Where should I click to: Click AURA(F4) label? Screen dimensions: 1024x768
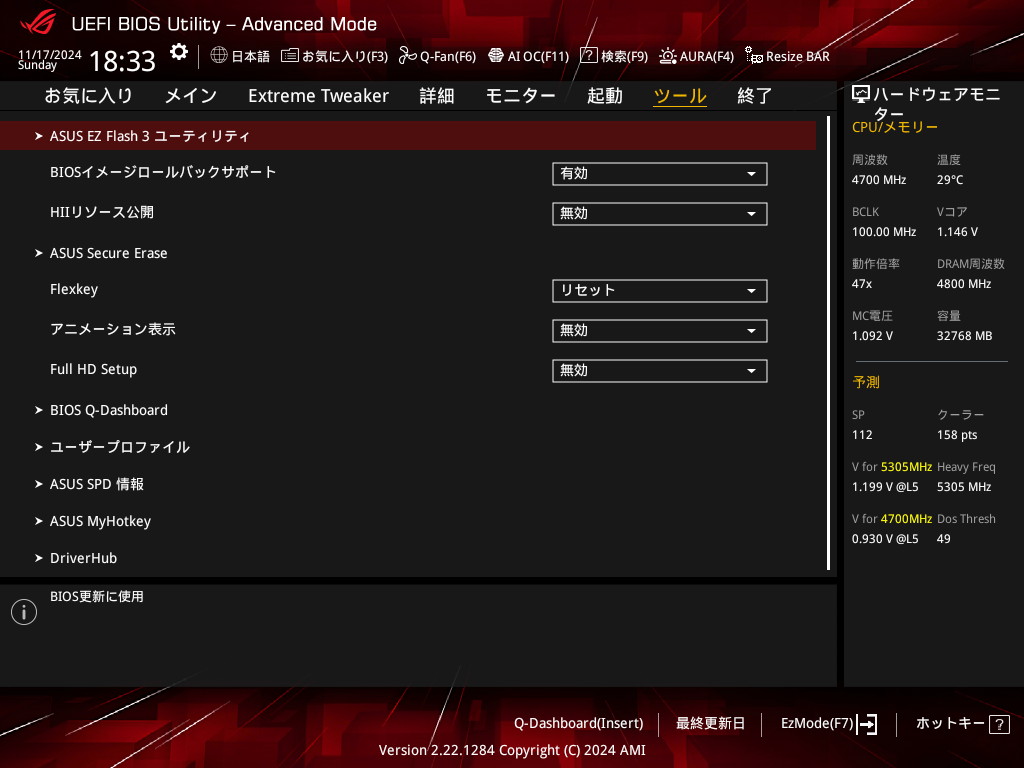pos(707,57)
